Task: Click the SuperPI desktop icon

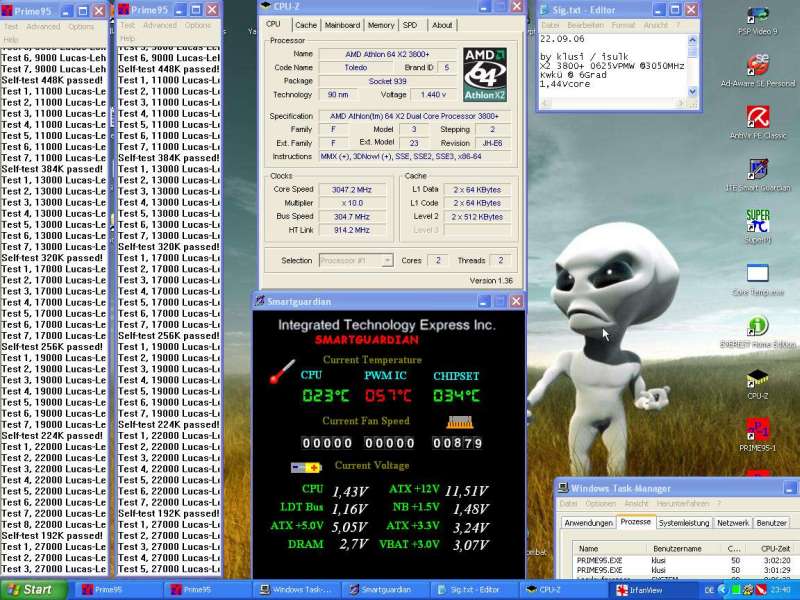Action: (x=758, y=227)
